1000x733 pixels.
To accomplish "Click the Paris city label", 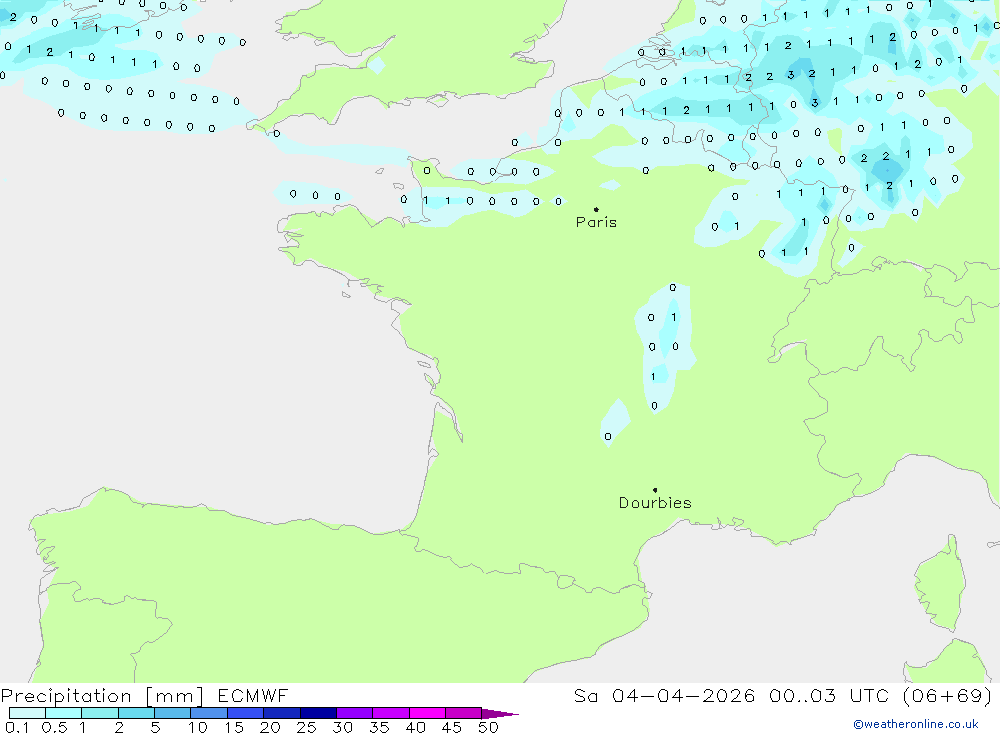I will 596,222.
